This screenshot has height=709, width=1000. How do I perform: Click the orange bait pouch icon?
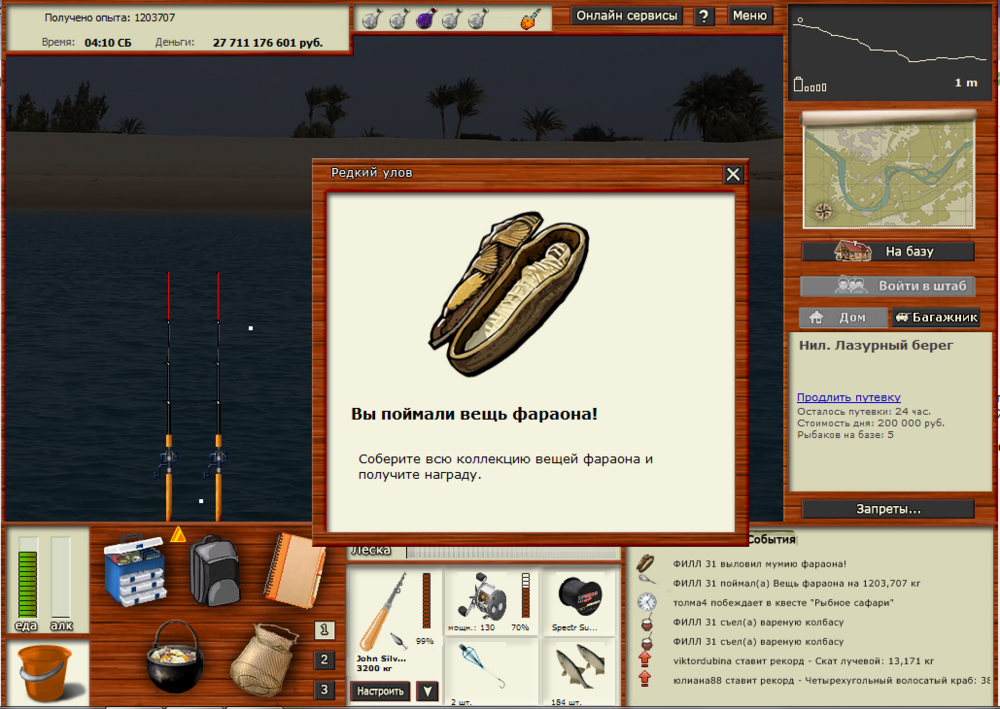[x=531, y=19]
